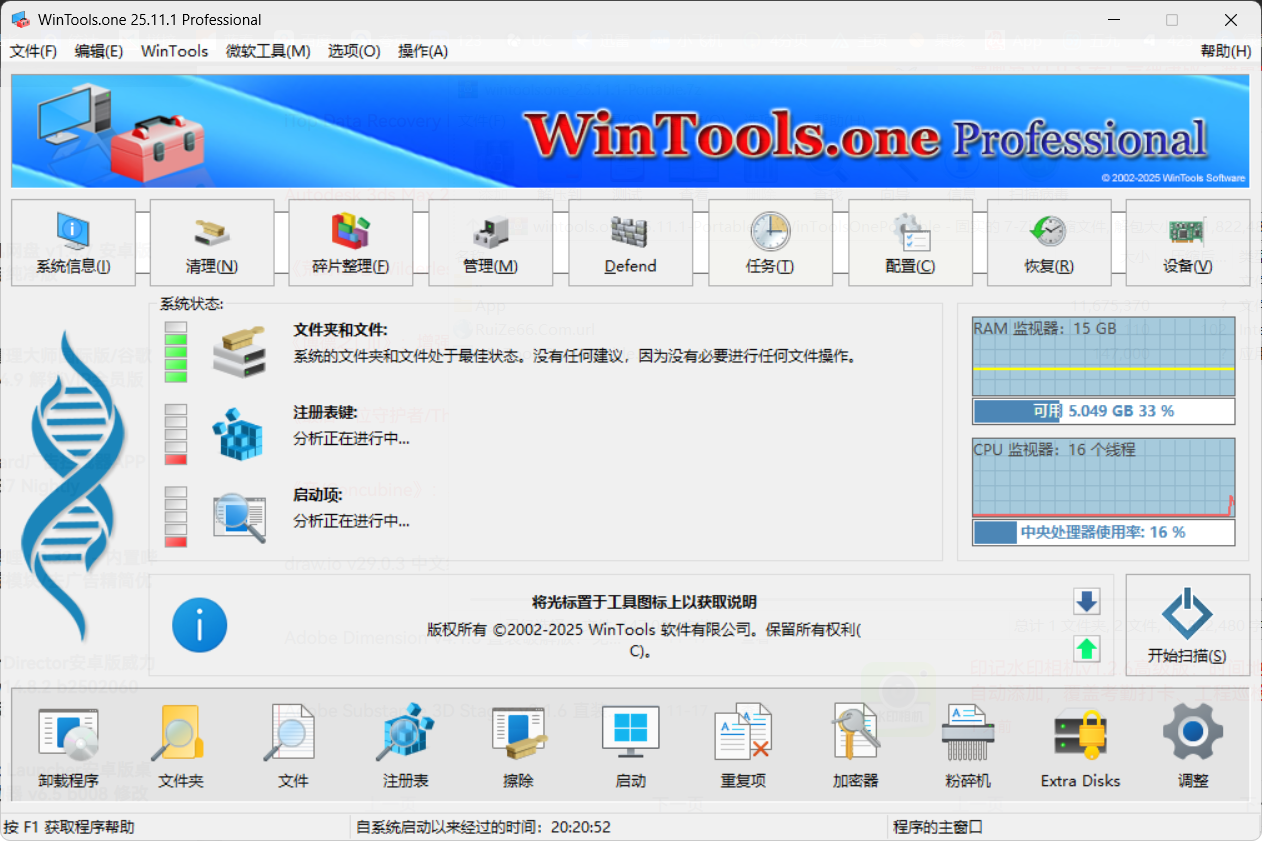Screen dimensions: 1262x841
Task: Launch the 调整 tweaker gear tool
Action: 1193,746
